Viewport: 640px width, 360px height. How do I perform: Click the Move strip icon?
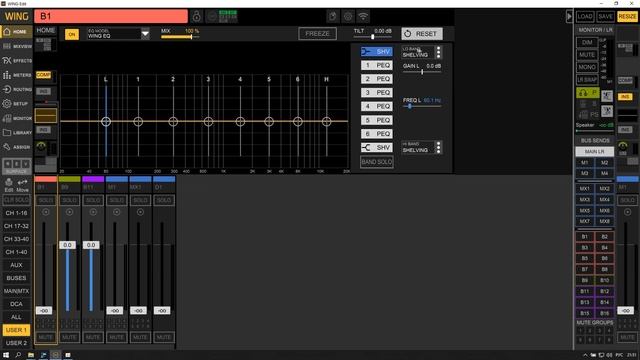click(x=22, y=185)
